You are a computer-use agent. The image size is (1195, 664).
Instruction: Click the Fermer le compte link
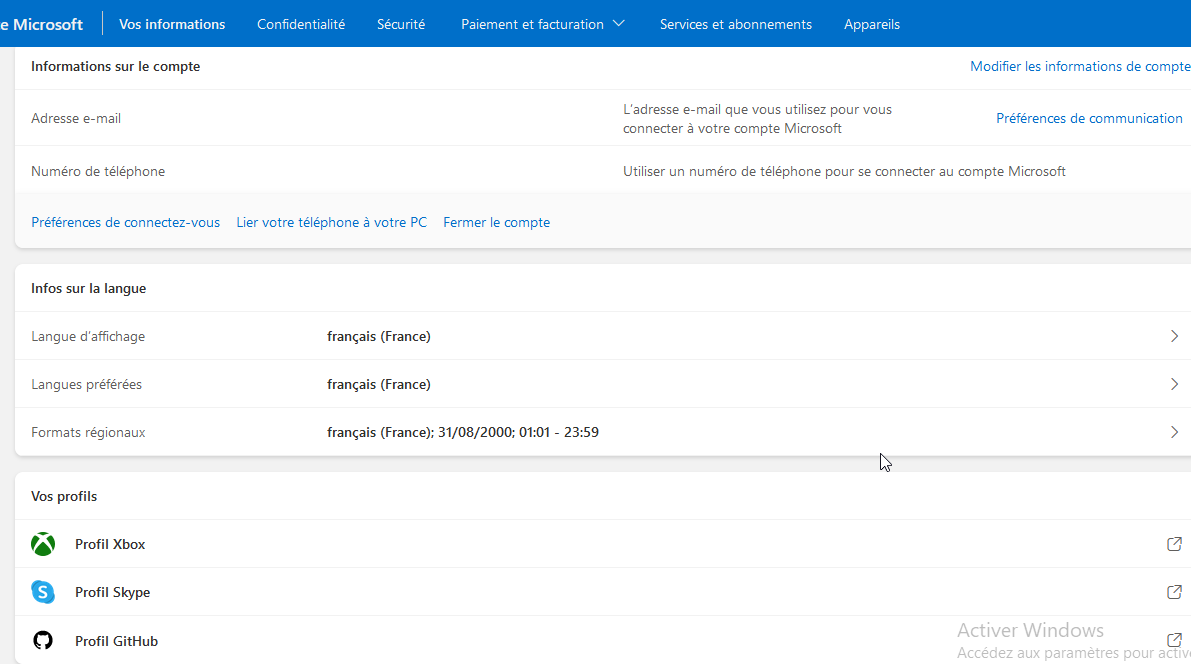(496, 223)
